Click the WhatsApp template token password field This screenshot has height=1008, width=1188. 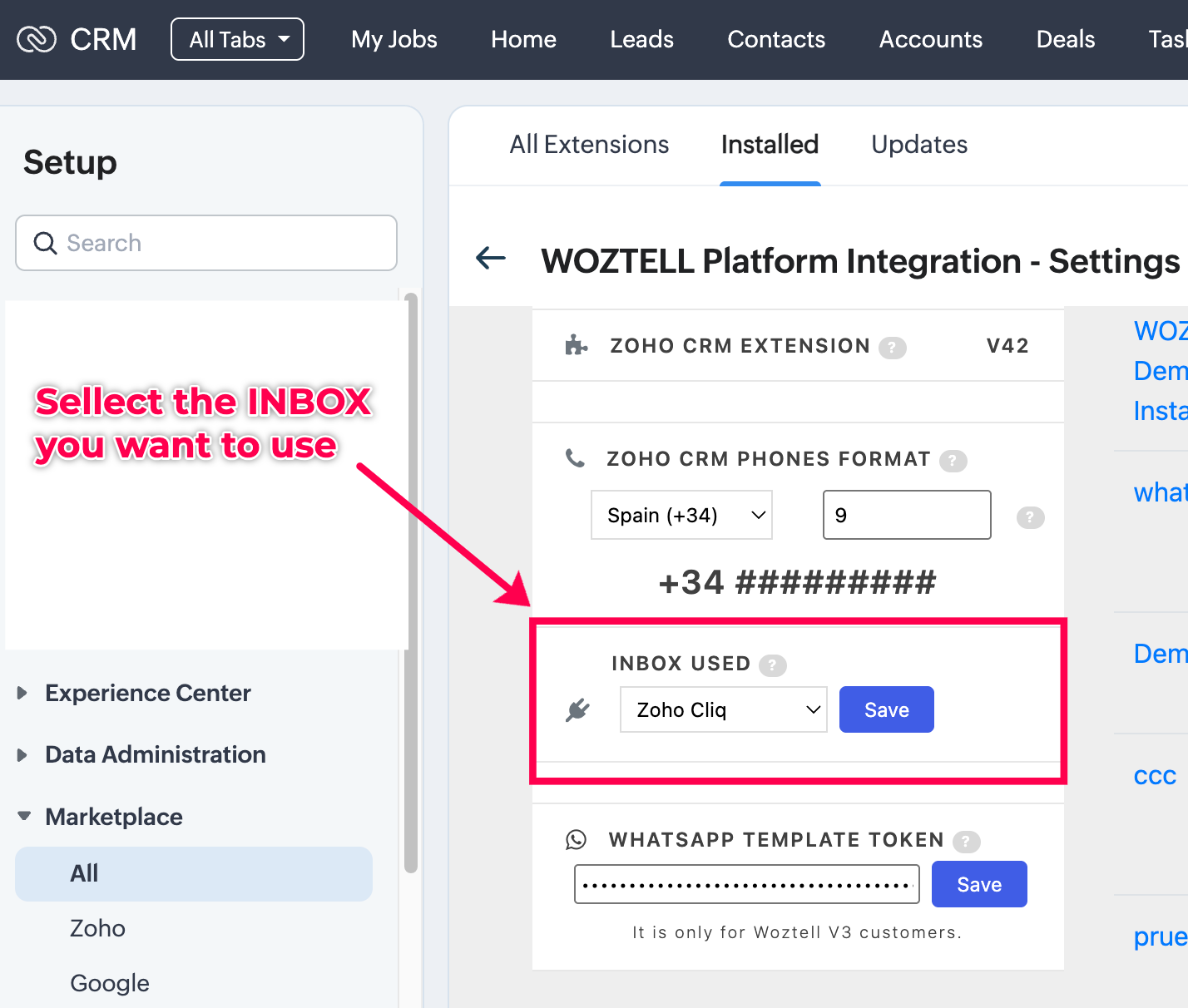[747, 884]
